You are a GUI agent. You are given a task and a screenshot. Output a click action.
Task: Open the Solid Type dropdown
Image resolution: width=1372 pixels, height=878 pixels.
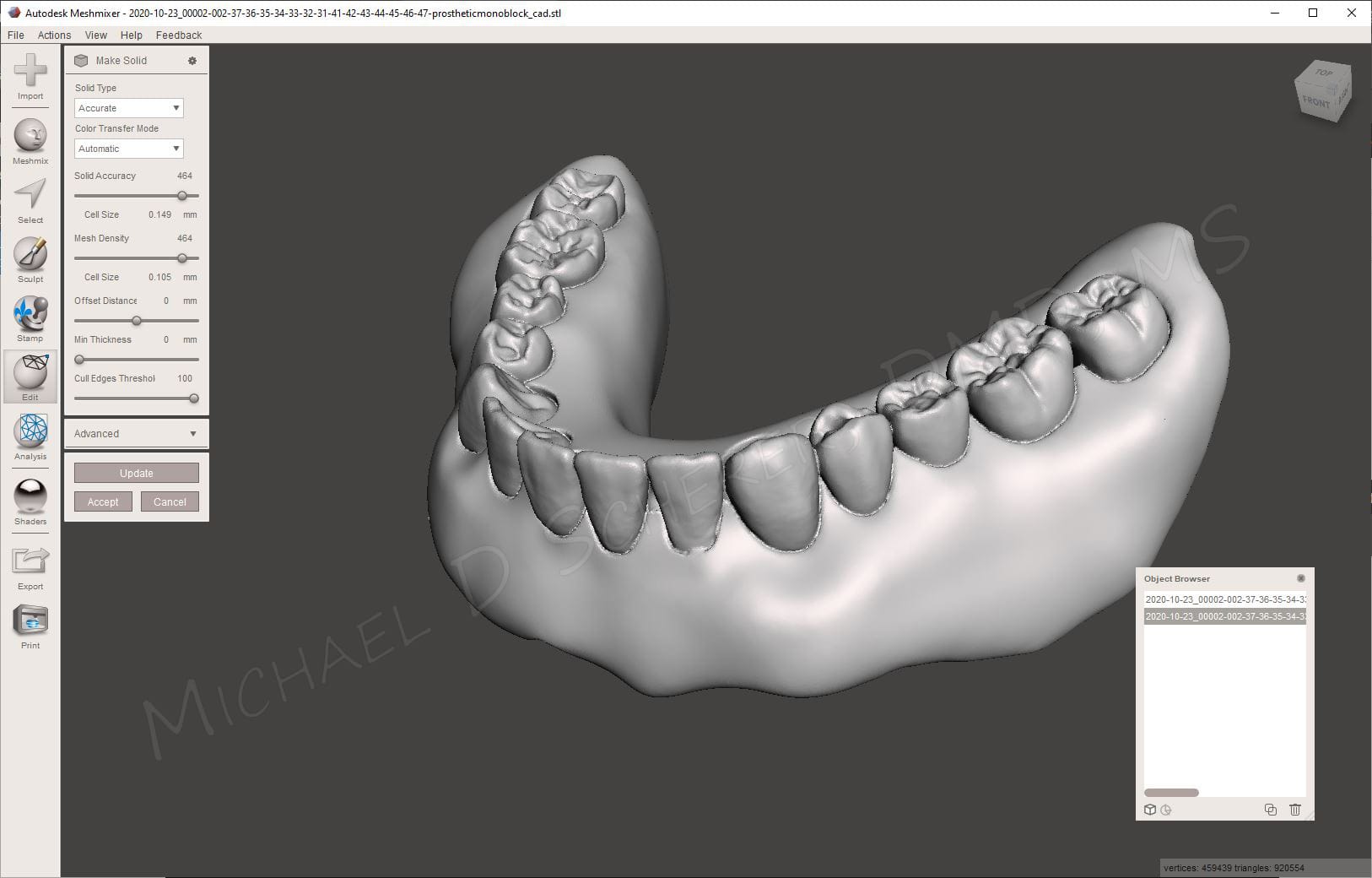[x=129, y=108]
